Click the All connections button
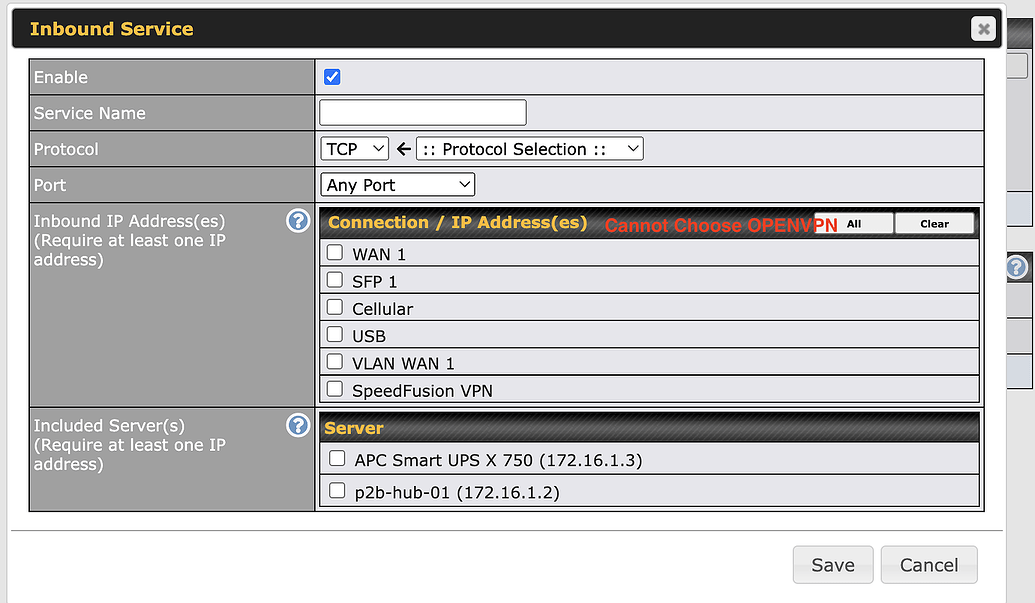 click(x=853, y=224)
